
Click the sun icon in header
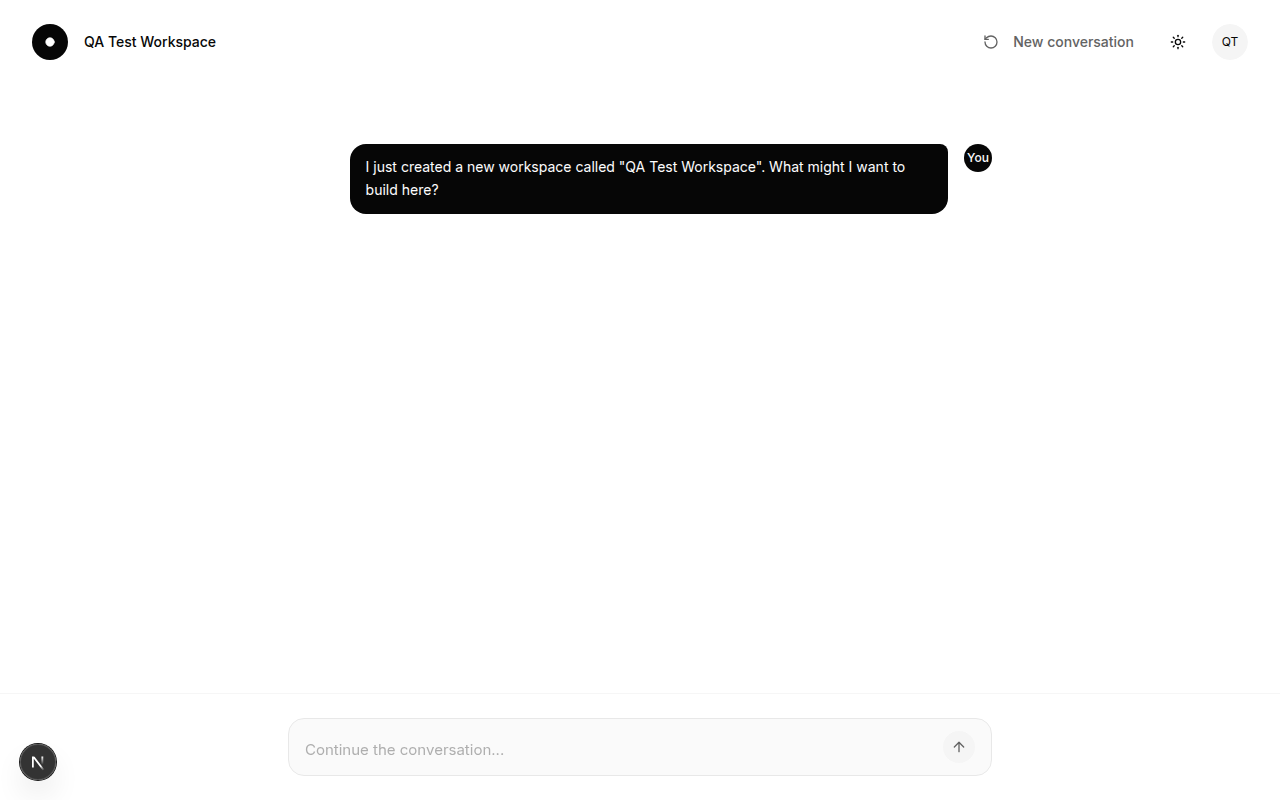[x=1178, y=42]
